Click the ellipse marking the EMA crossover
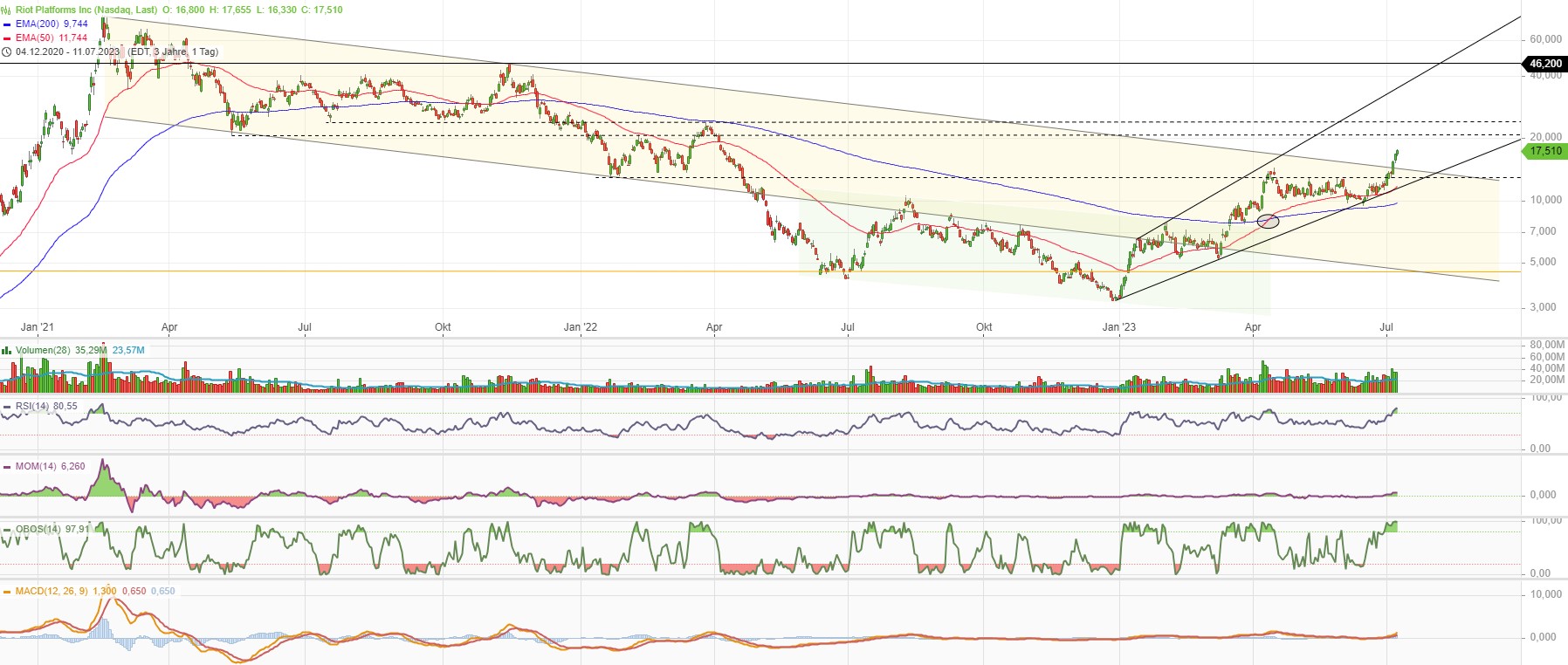 (x=1268, y=222)
